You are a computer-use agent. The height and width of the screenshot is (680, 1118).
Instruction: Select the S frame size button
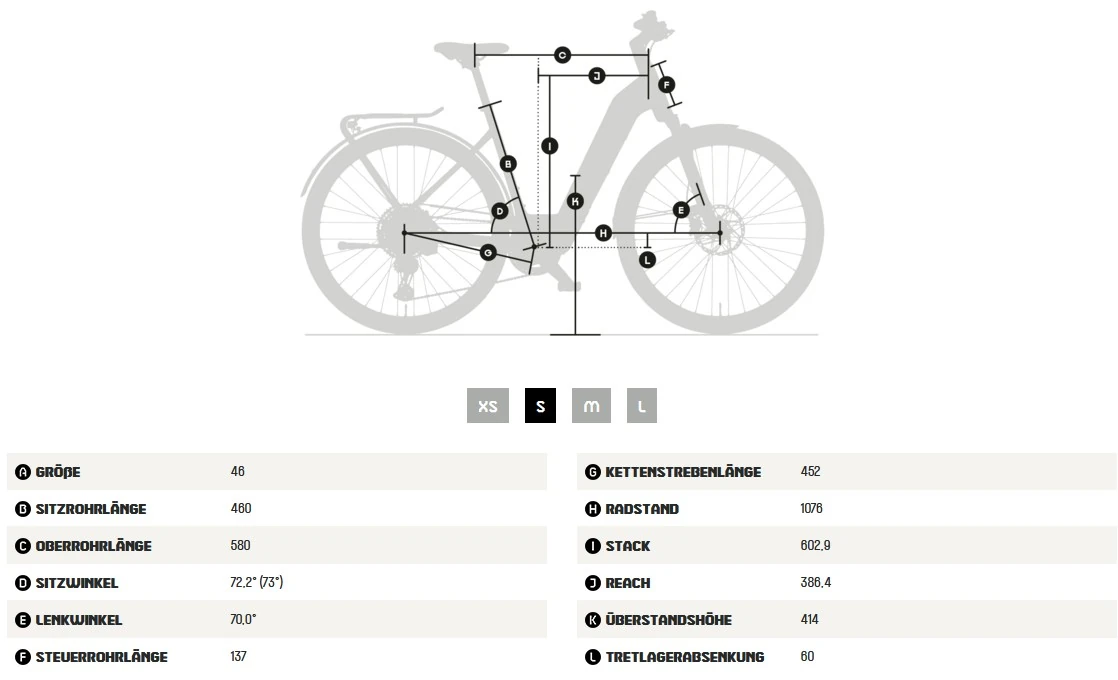540,406
